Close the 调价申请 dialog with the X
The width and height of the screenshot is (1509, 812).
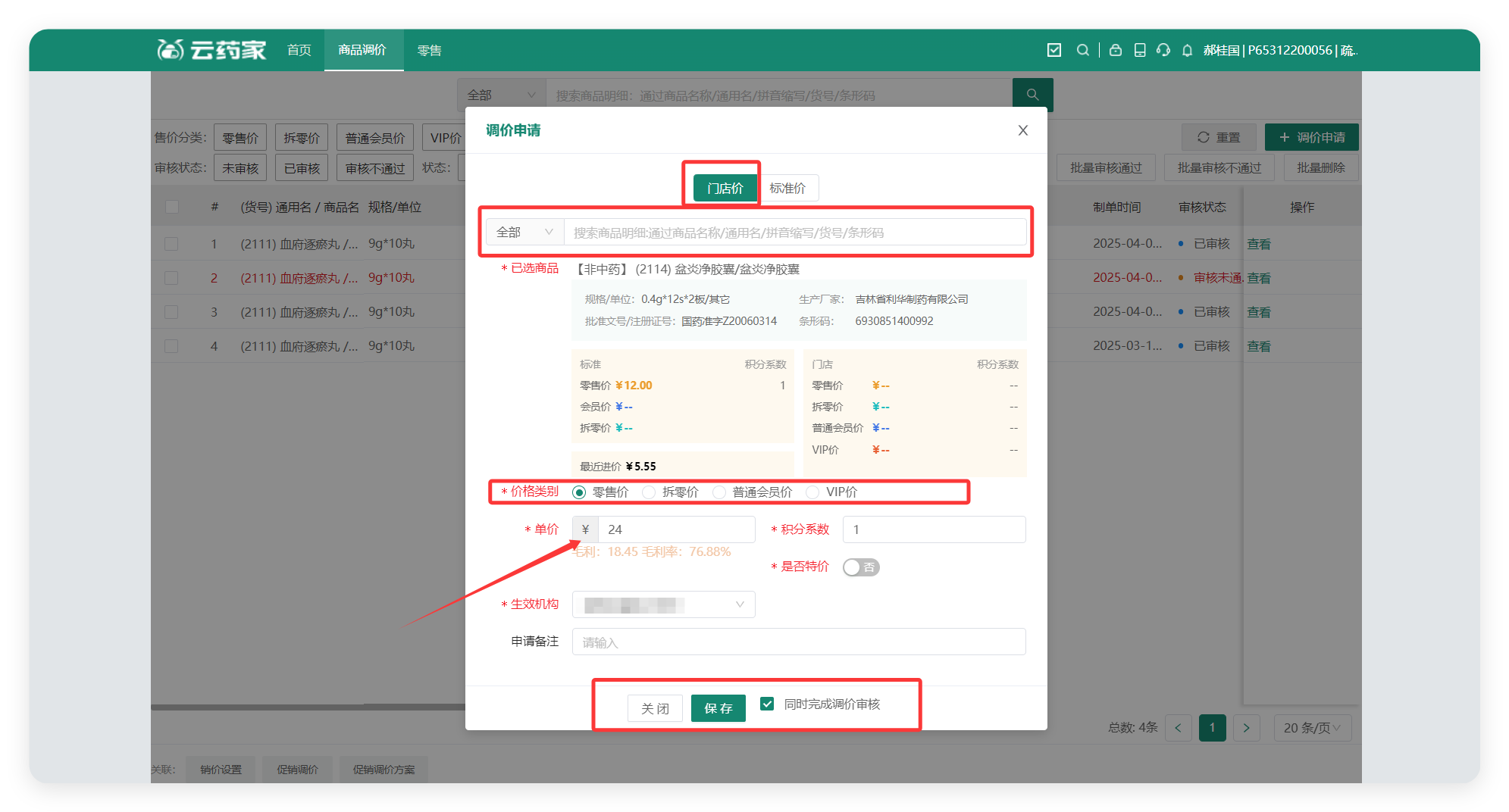[x=1022, y=130]
